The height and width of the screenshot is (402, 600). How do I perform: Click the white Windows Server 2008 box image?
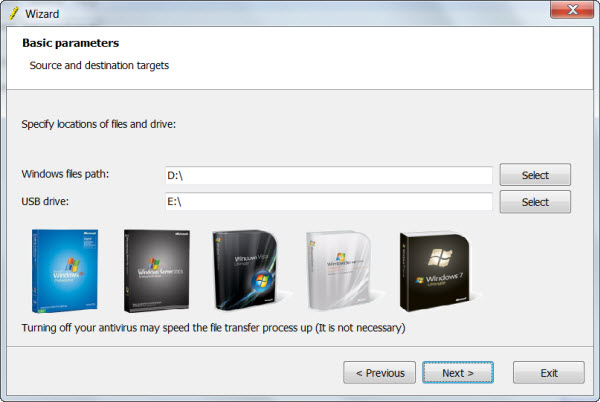339,270
